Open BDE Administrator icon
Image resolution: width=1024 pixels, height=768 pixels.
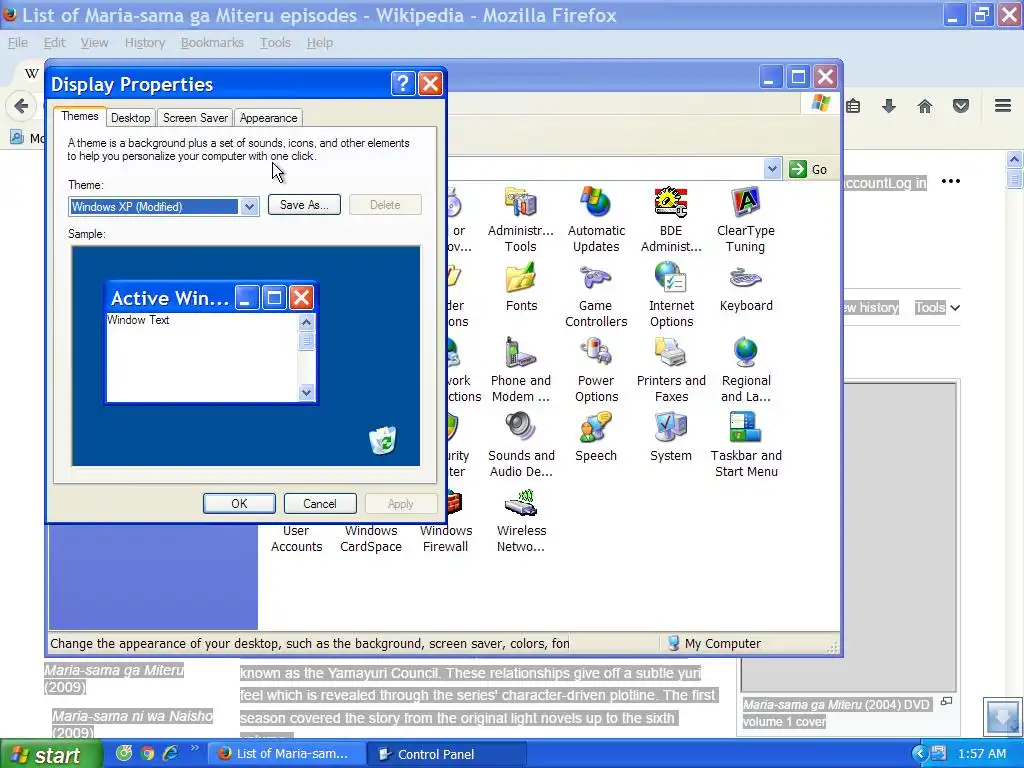(671, 219)
